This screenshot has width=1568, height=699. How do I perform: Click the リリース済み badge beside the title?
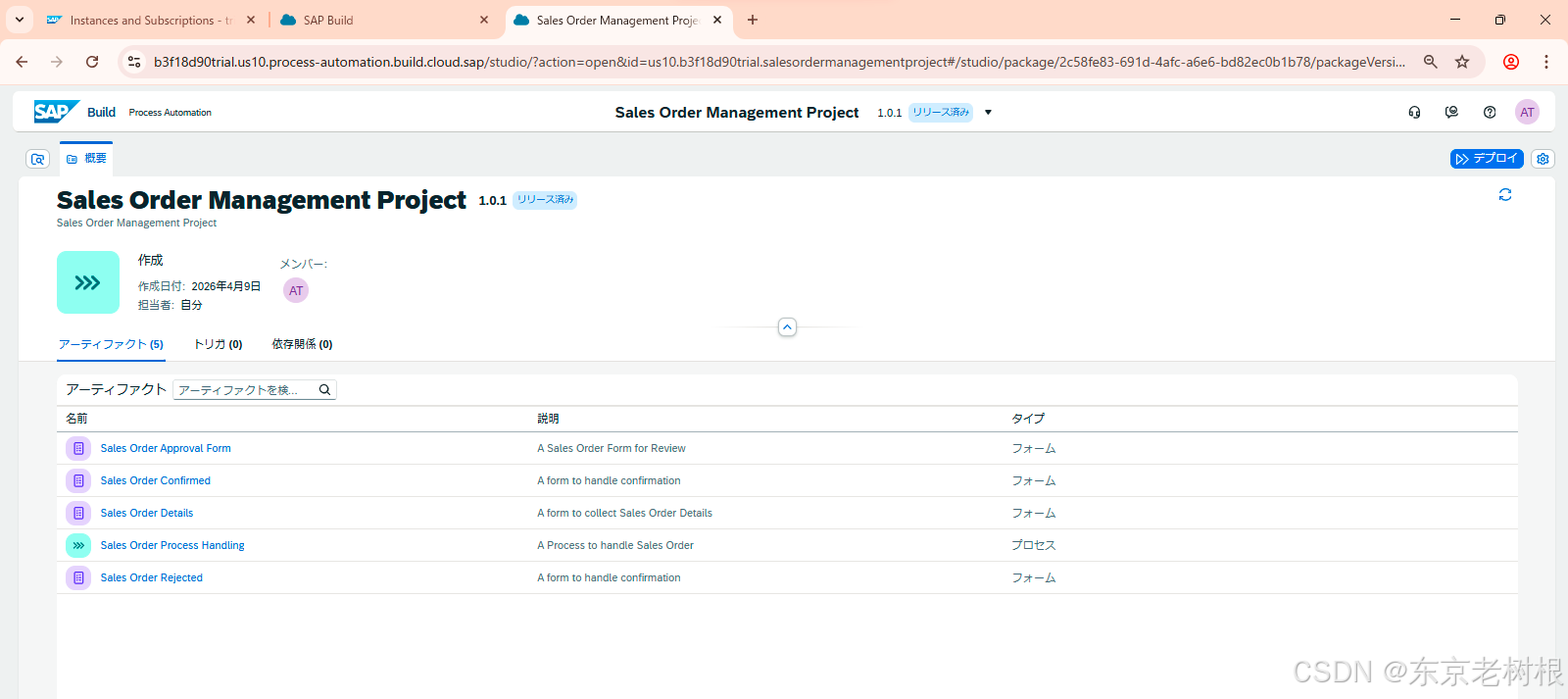pyautogui.click(x=545, y=200)
